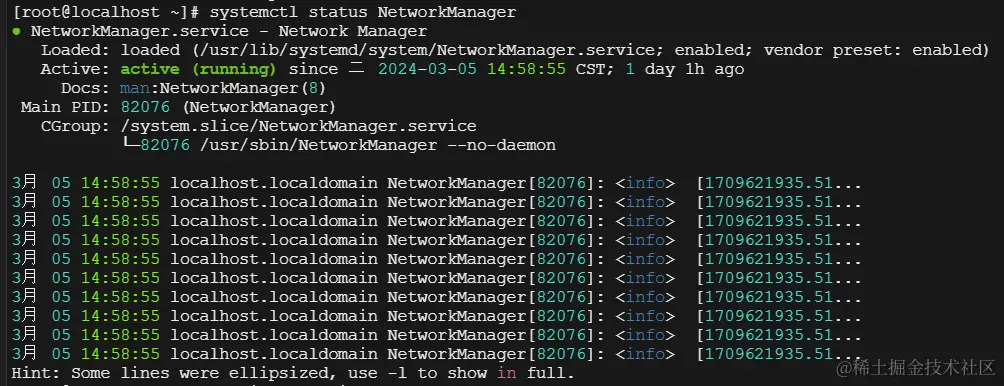Click the "1 day 1h ago" uptime text
The height and width of the screenshot is (386, 1004).
point(684,69)
